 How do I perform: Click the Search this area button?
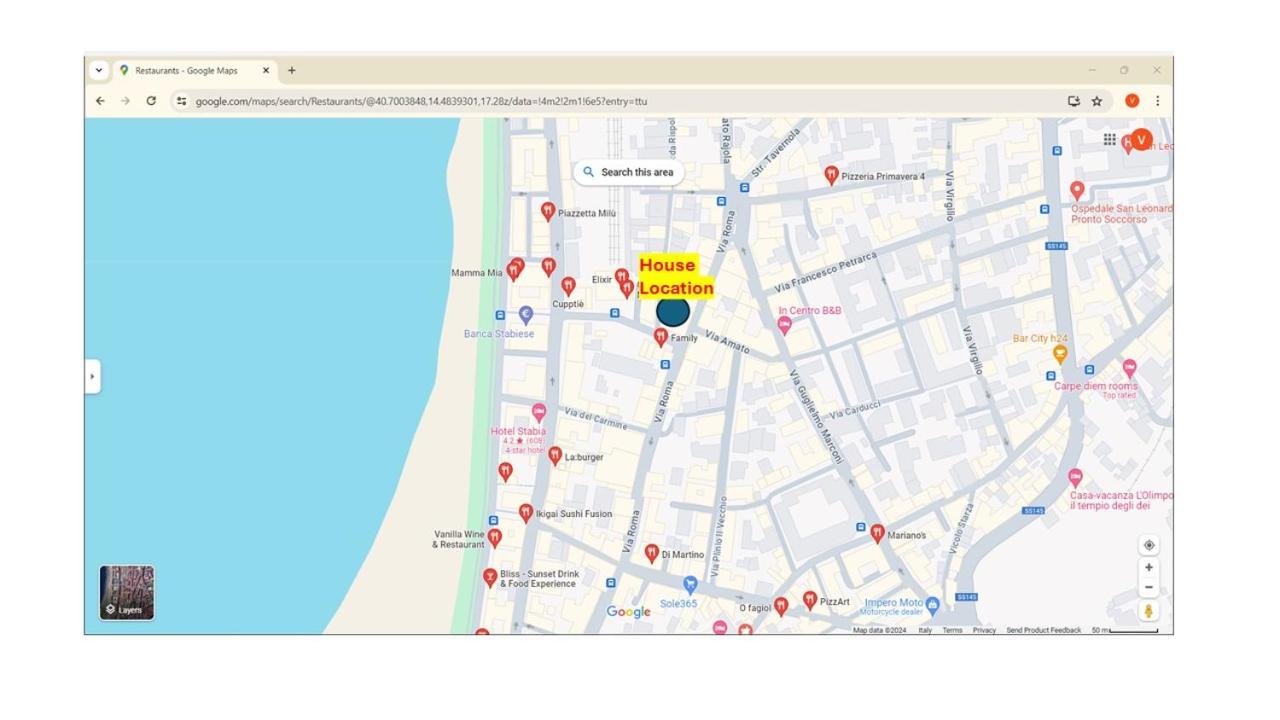[x=629, y=172]
